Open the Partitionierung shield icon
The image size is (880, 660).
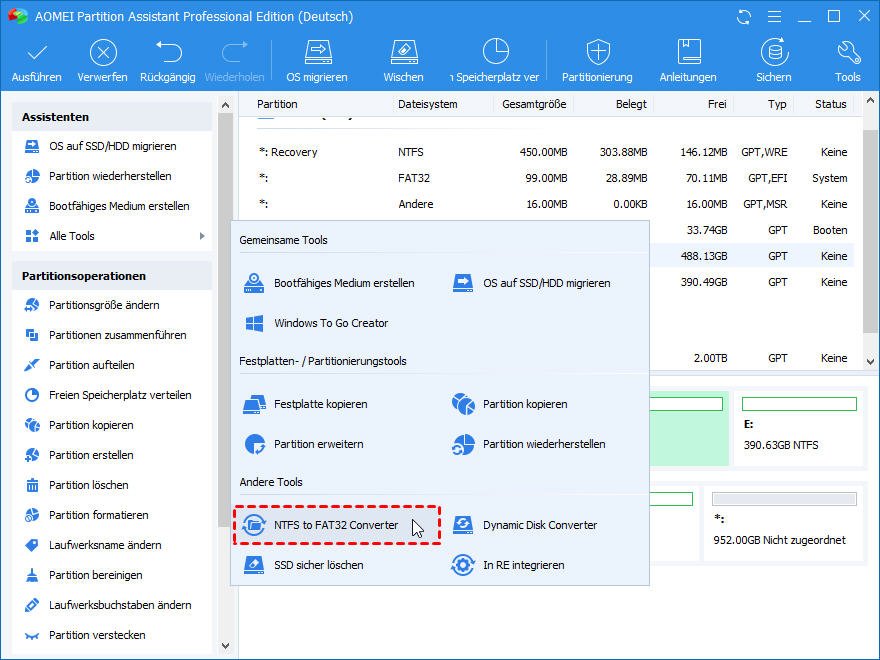click(x=598, y=53)
